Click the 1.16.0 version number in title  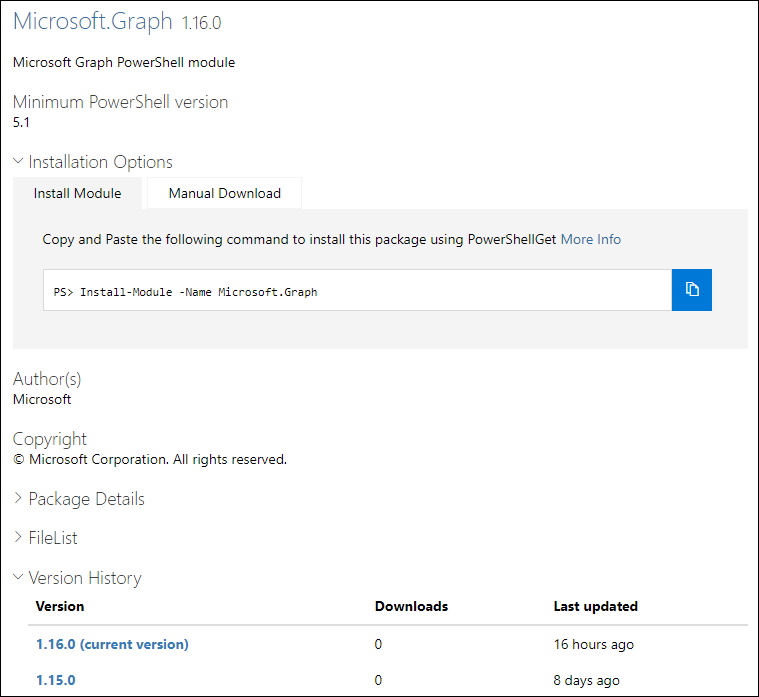201,23
